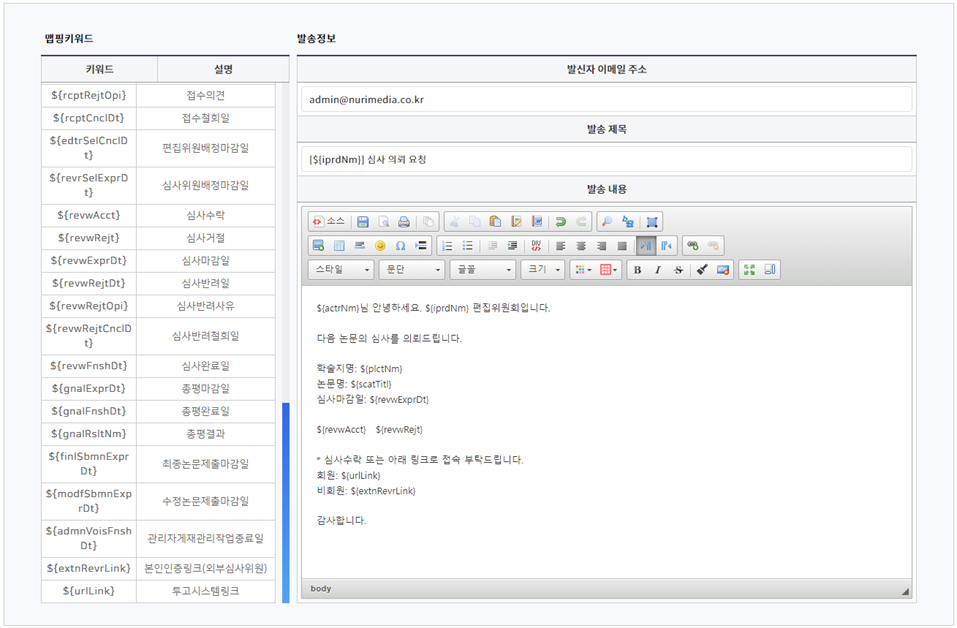Toggle strikethrough formatting
Screen dimensions: 957x628
coord(678,270)
